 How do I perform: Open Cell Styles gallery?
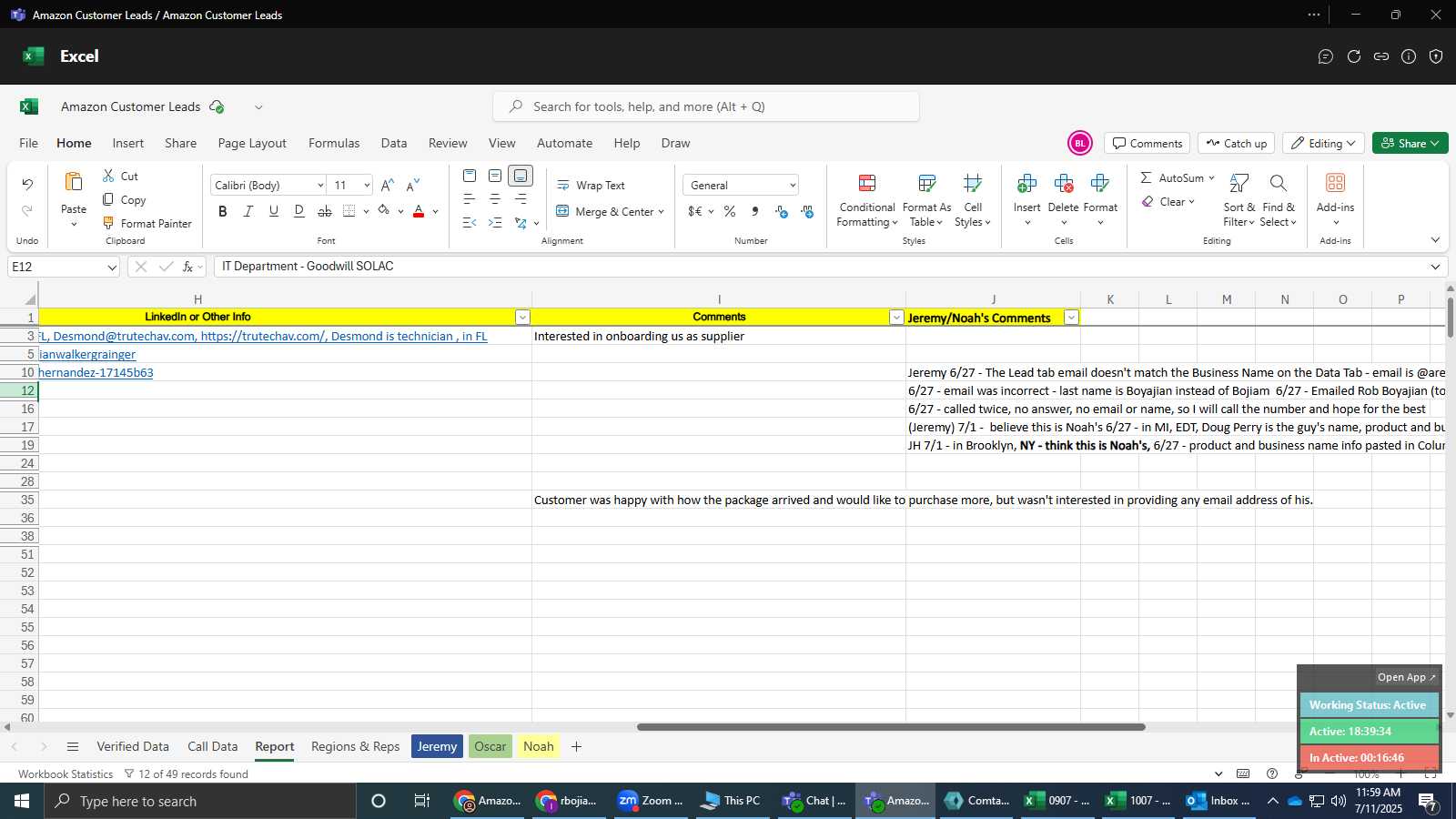coord(973,200)
